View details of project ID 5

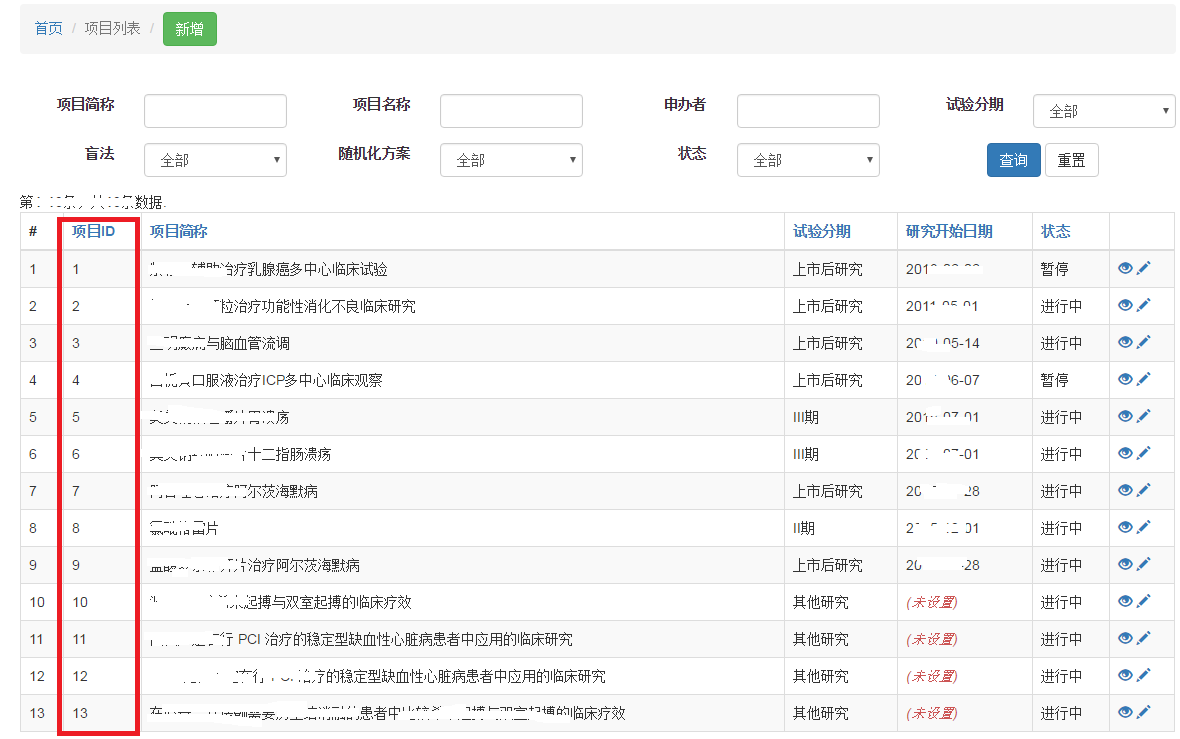pyautogui.click(x=1125, y=416)
